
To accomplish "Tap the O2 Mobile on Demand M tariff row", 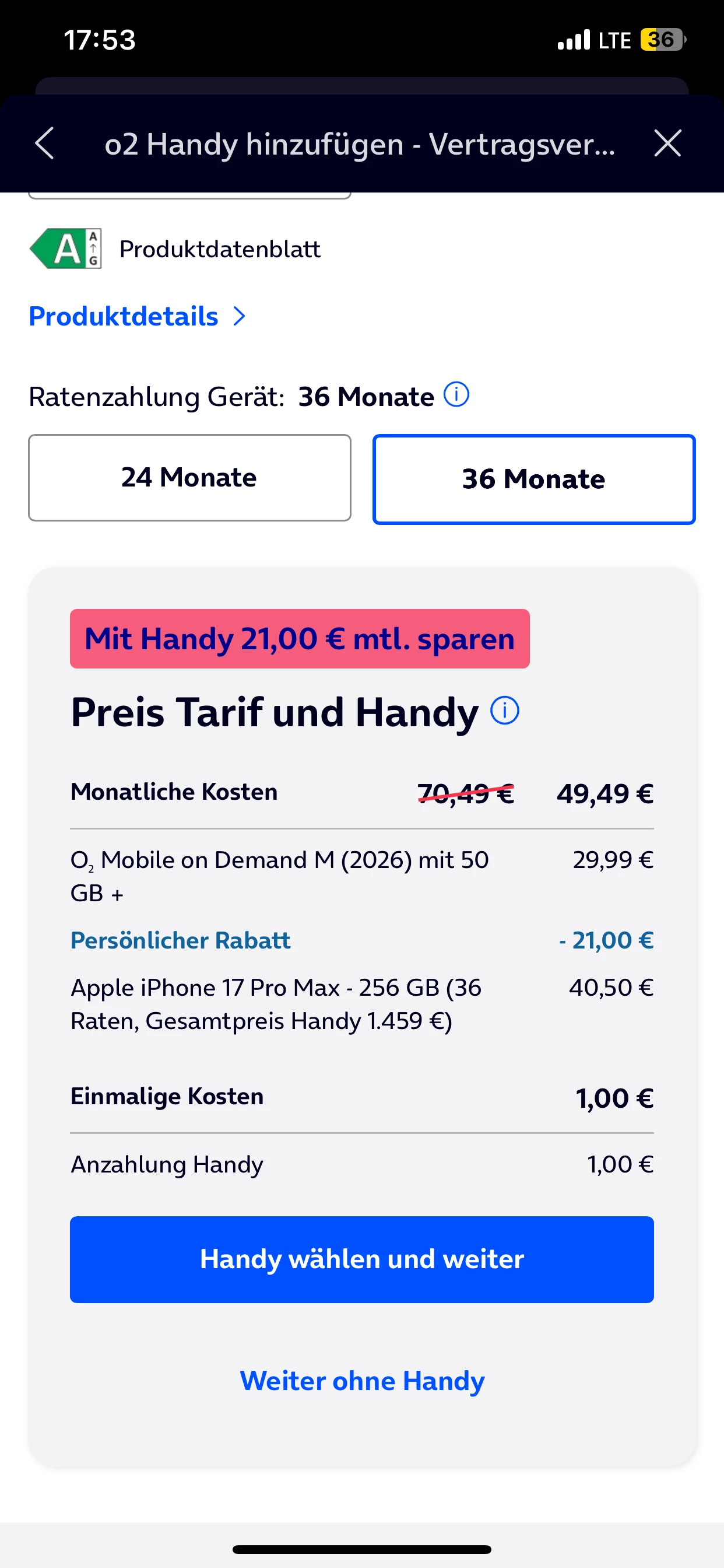I will point(362,877).
